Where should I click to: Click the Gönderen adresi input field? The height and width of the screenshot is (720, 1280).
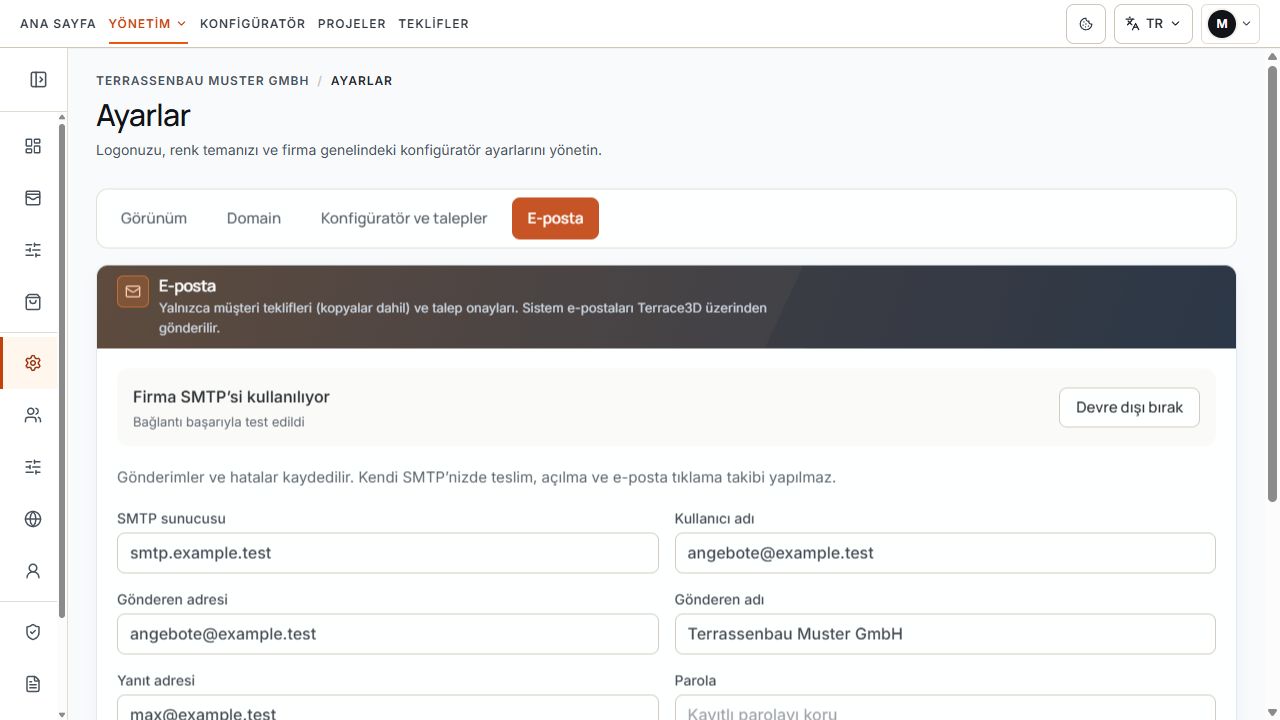(x=388, y=634)
